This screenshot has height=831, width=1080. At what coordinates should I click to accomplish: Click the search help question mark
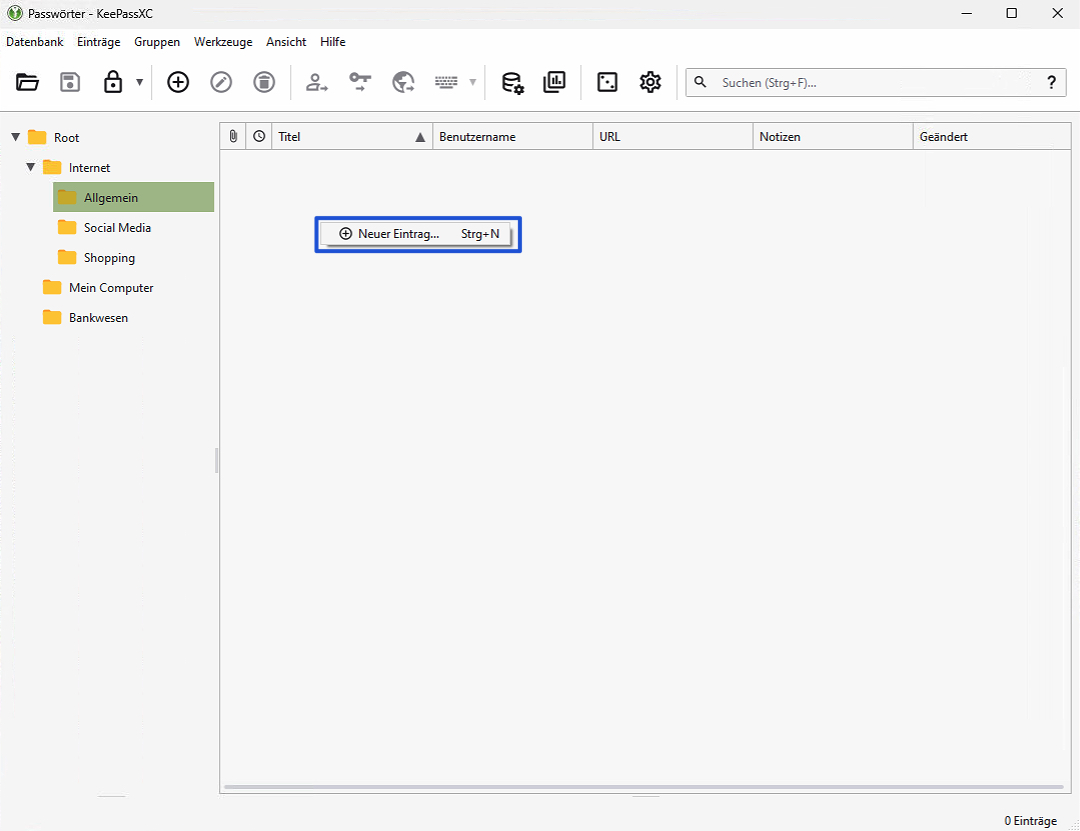click(1051, 83)
